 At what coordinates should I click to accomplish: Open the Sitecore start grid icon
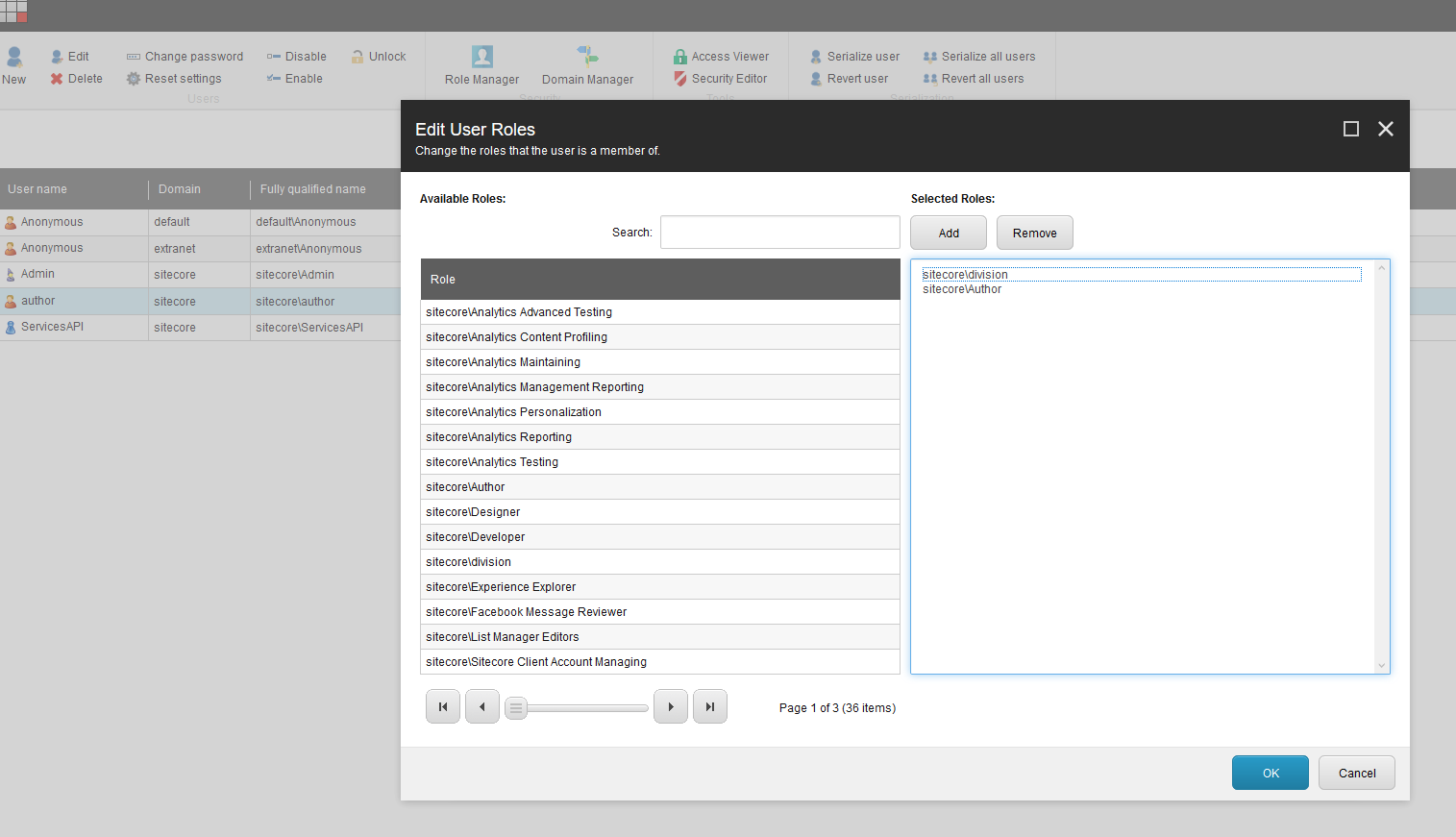click(x=13, y=12)
